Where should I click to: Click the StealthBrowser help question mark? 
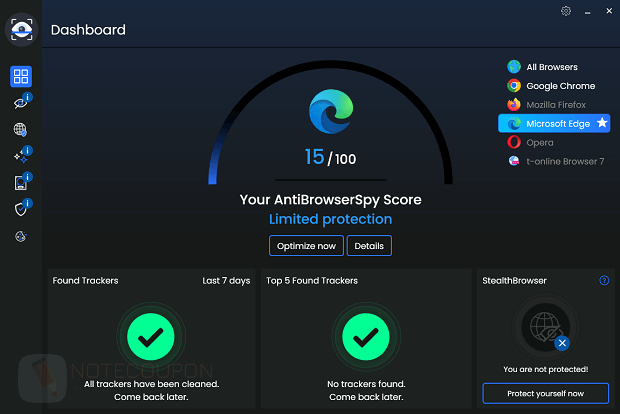point(604,280)
